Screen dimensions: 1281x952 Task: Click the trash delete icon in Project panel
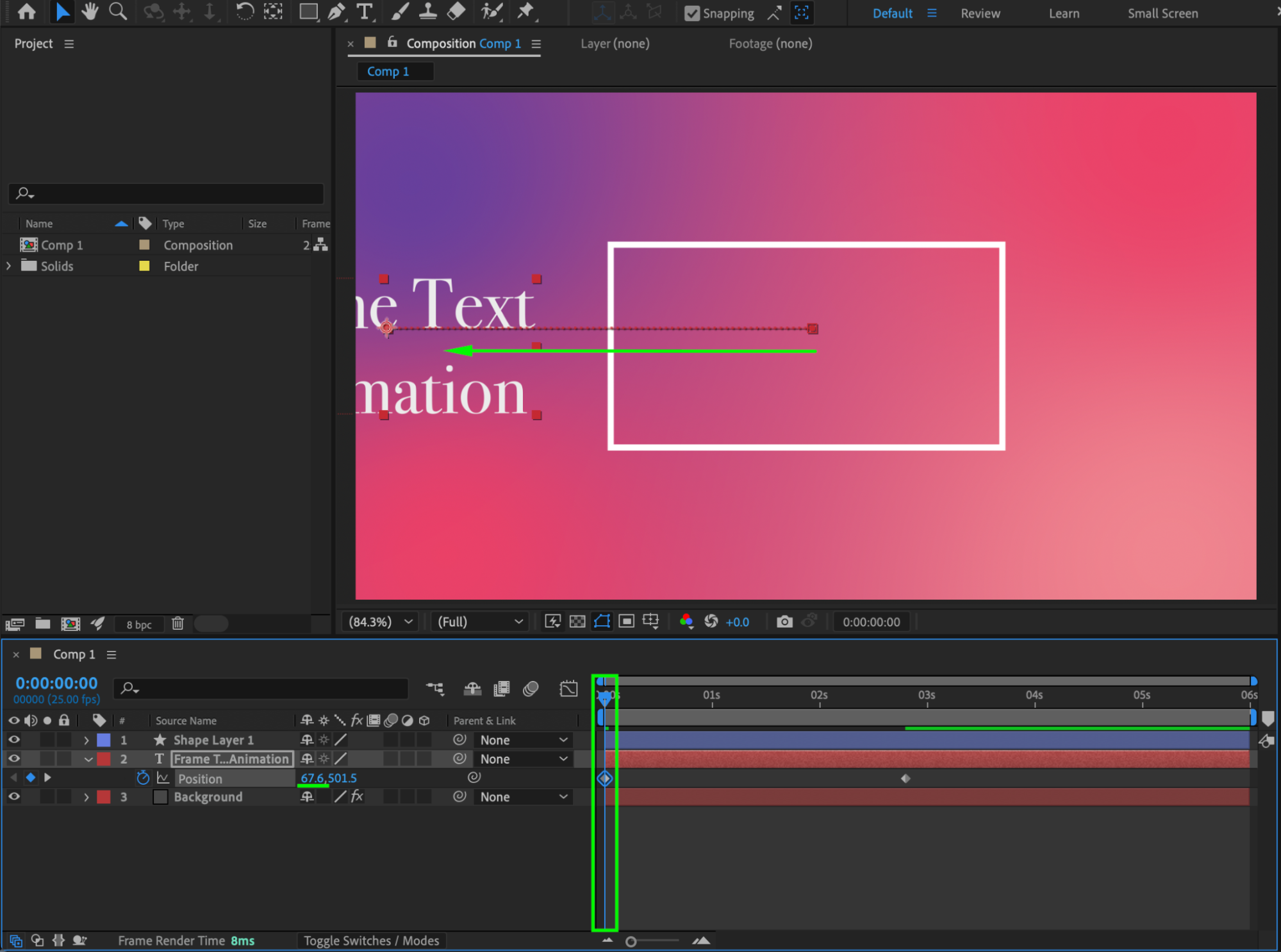tap(178, 623)
